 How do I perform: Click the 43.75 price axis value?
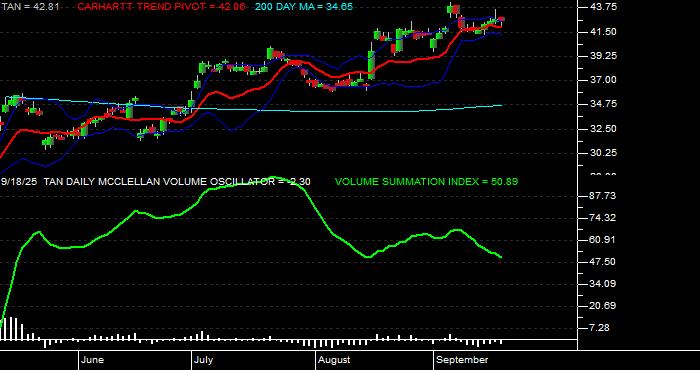point(604,7)
